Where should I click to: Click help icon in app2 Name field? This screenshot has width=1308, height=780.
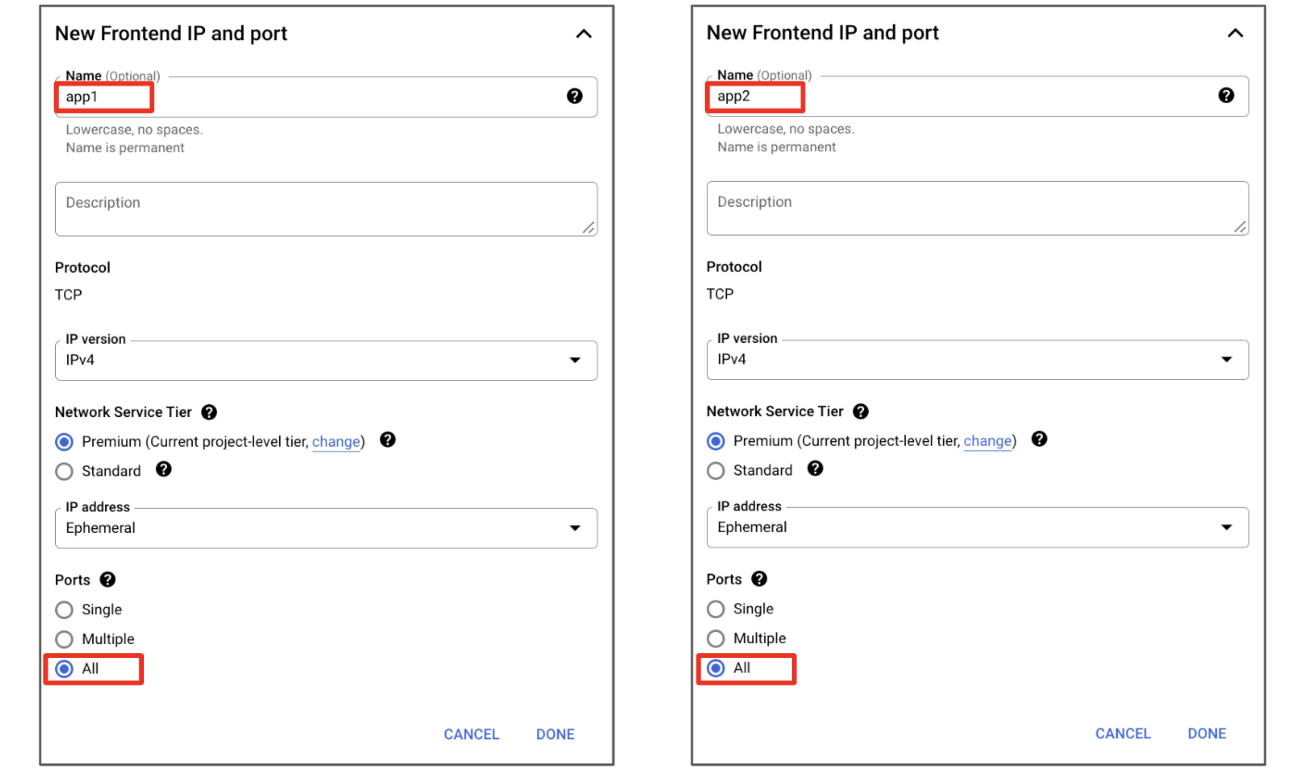[x=1226, y=95]
